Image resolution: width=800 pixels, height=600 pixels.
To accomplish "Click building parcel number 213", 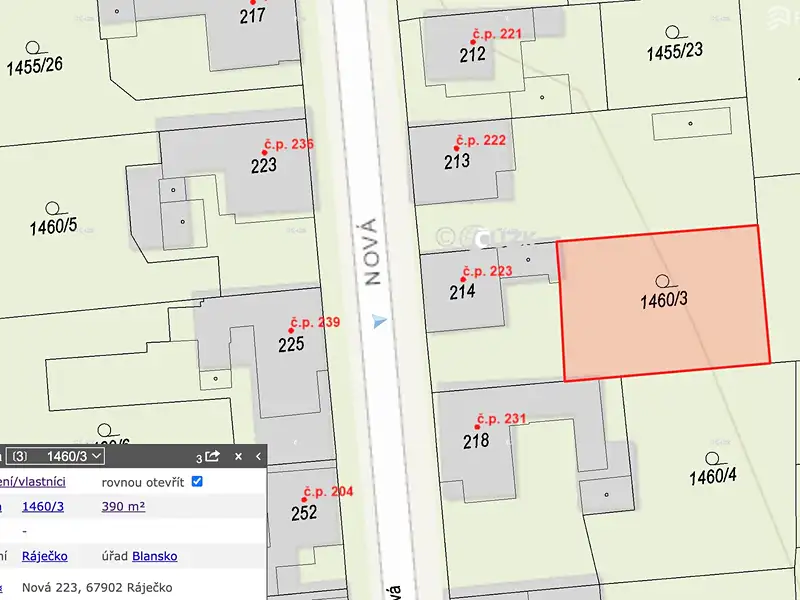I will click(457, 161).
